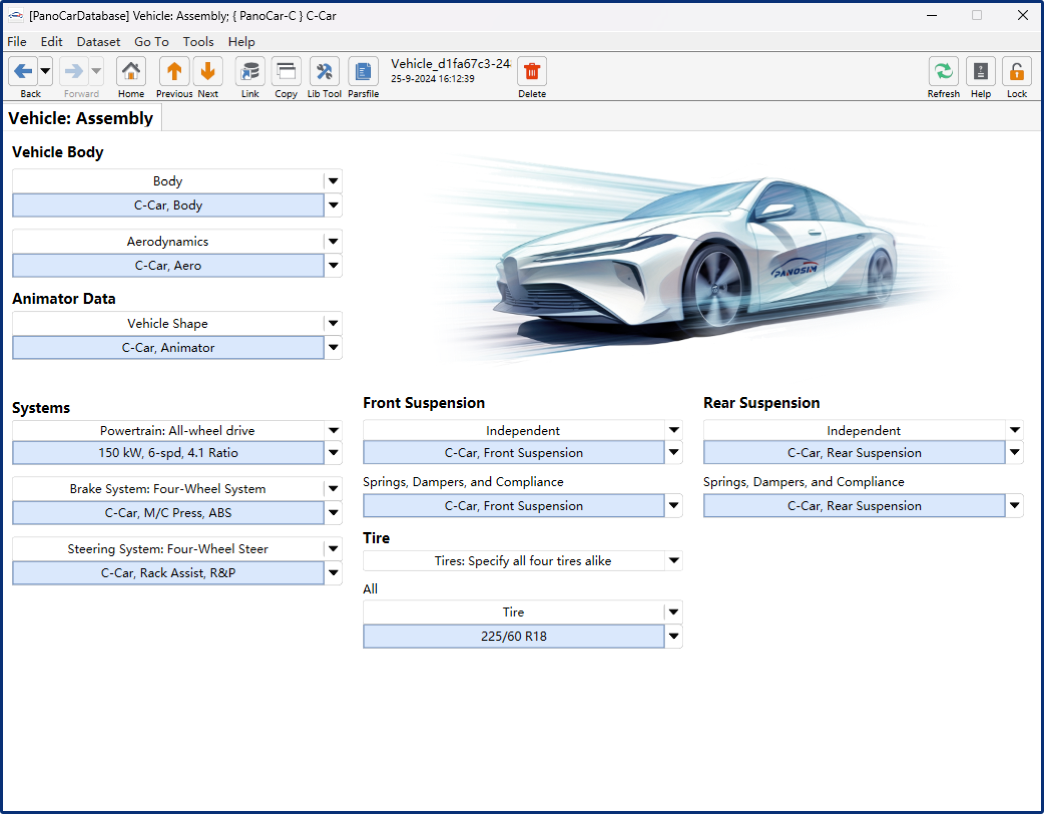Open the C-Car, Rack Assist, R&P link
The height and width of the screenshot is (814, 1044).
[x=168, y=573]
